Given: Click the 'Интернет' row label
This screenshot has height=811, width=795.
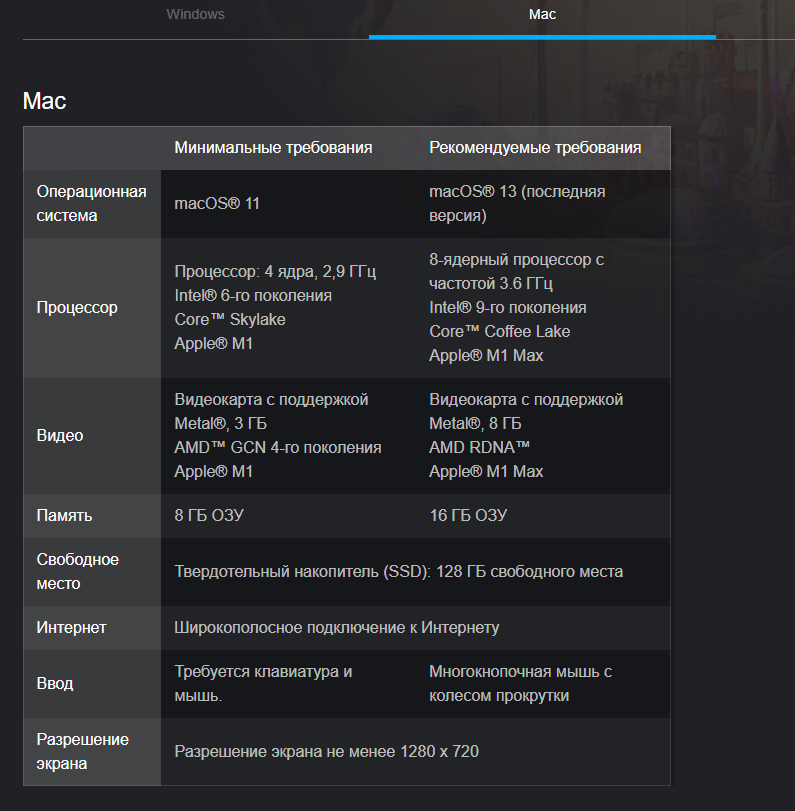Looking at the screenshot, I should 71,628.
